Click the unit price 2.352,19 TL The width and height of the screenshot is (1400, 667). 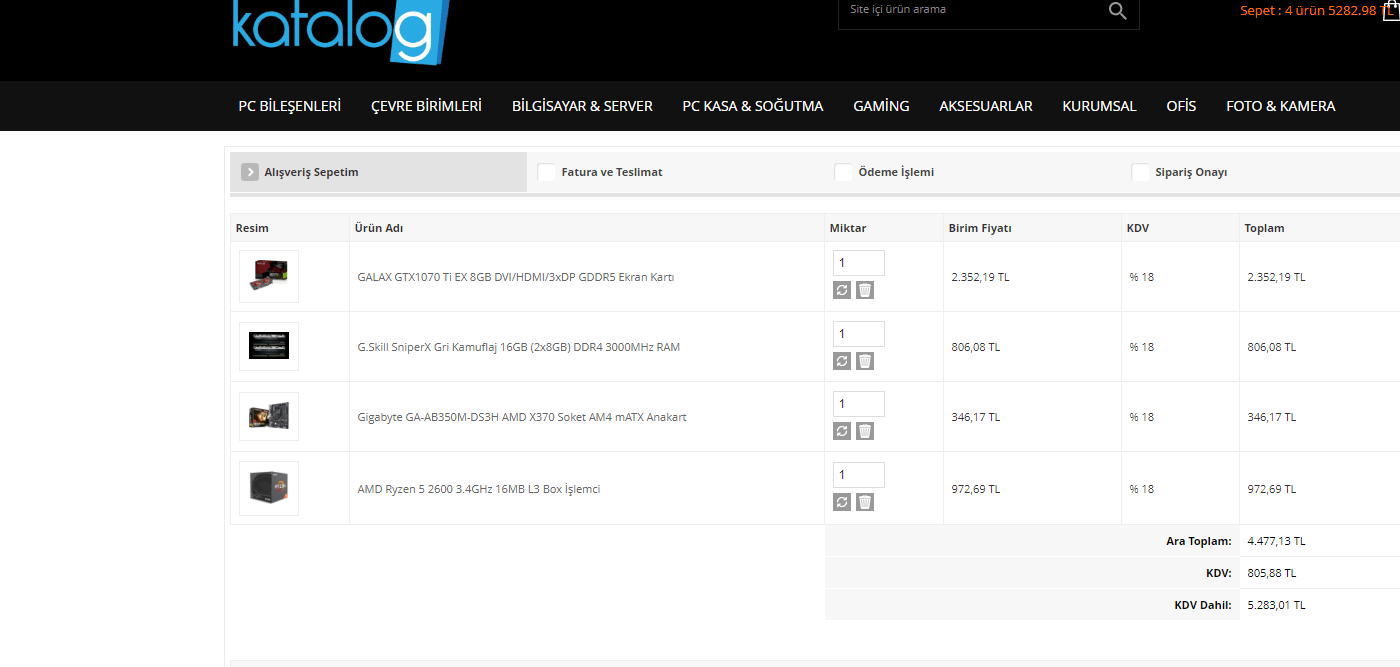(x=980, y=277)
